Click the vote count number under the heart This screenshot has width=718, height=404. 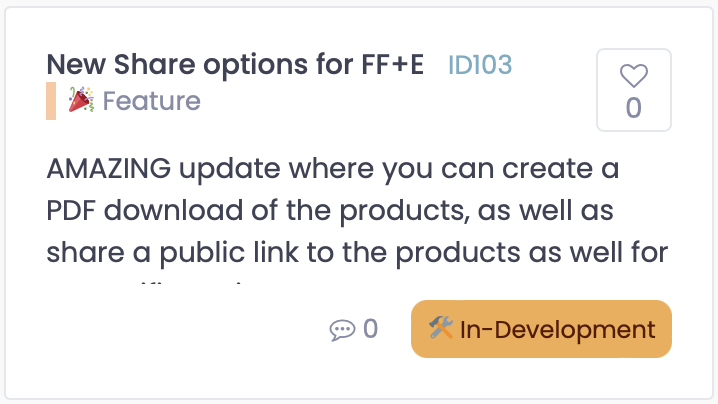tap(634, 108)
